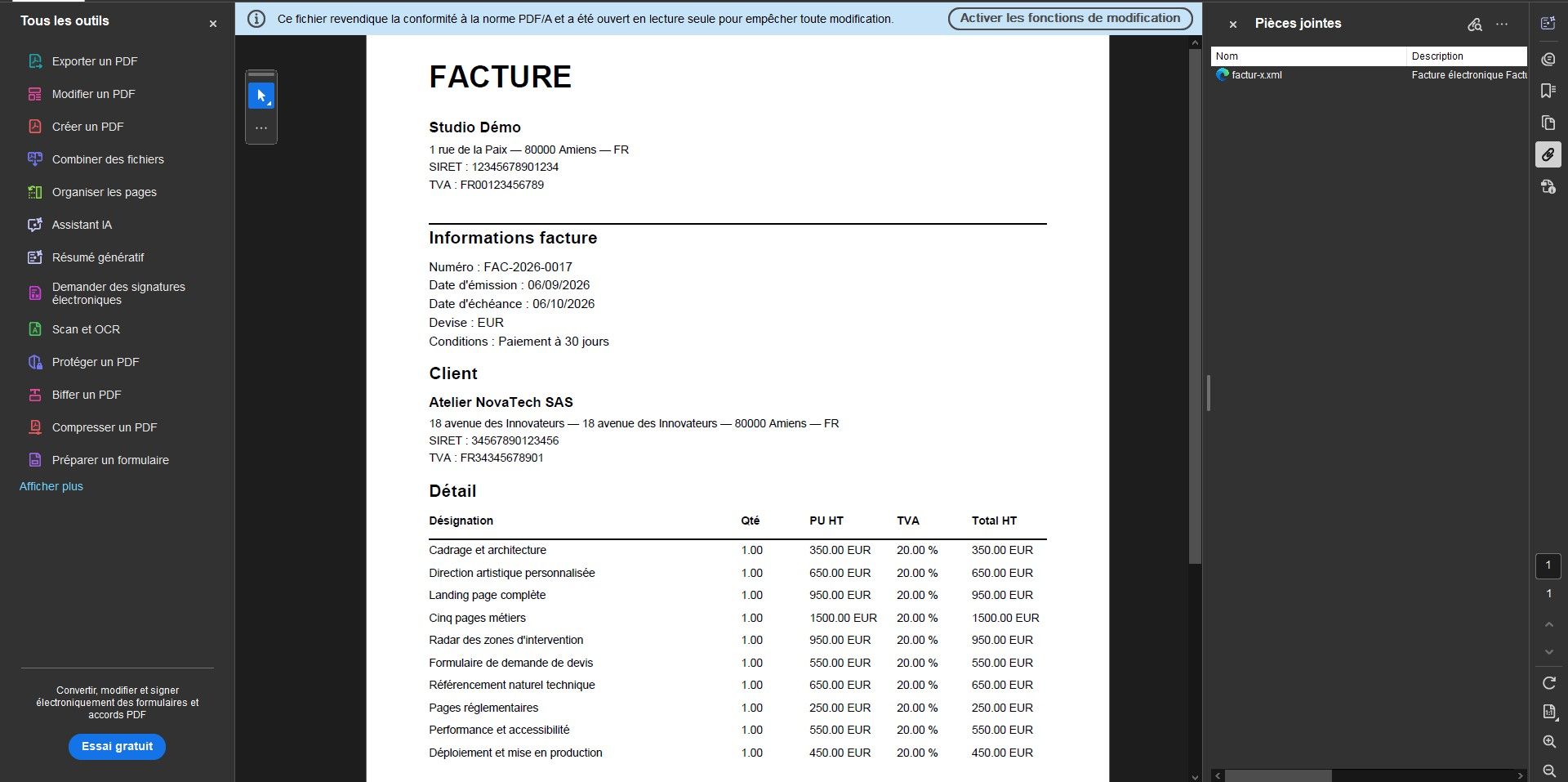This screenshot has width=1568, height=782.
Task: Open page thumbnails panel in right rail
Action: [x=1548, y=123]
